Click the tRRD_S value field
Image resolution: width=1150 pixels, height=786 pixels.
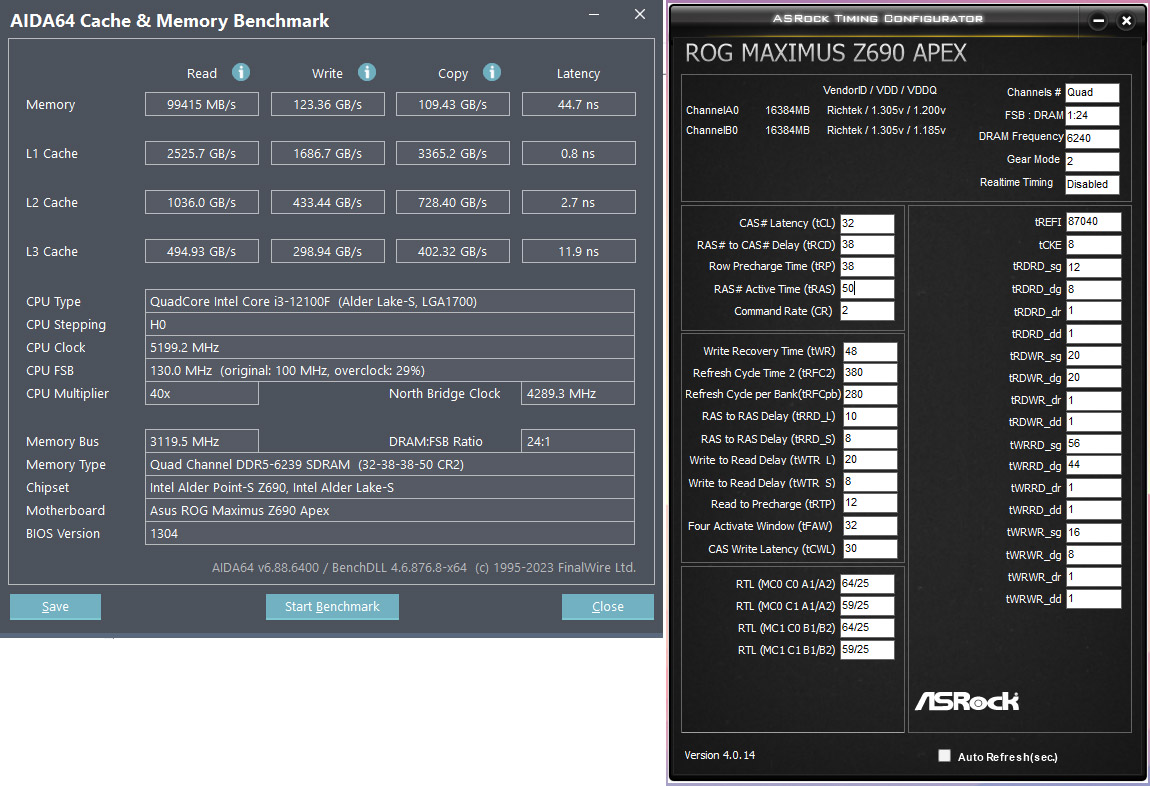[x=870, y=438]
